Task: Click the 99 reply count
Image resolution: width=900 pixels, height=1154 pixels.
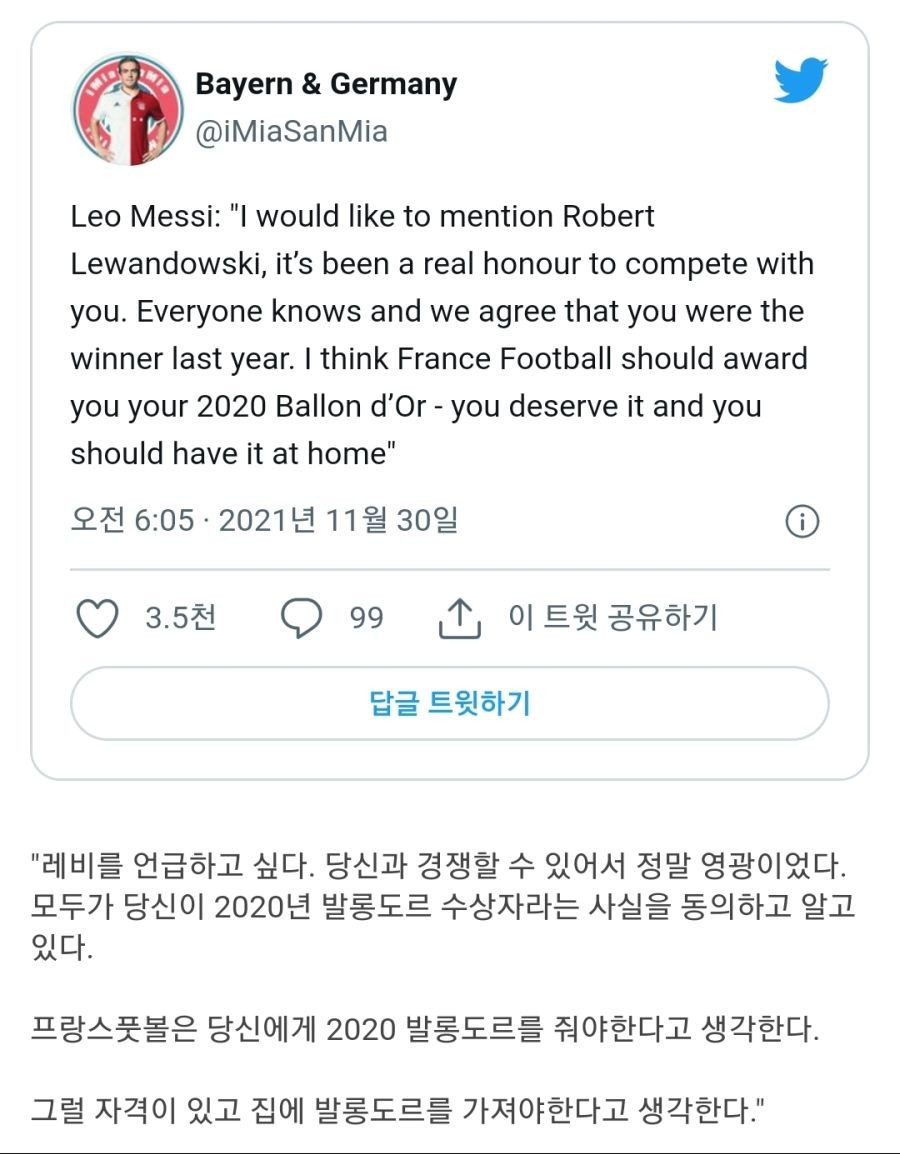Action: tap(366, 617)
